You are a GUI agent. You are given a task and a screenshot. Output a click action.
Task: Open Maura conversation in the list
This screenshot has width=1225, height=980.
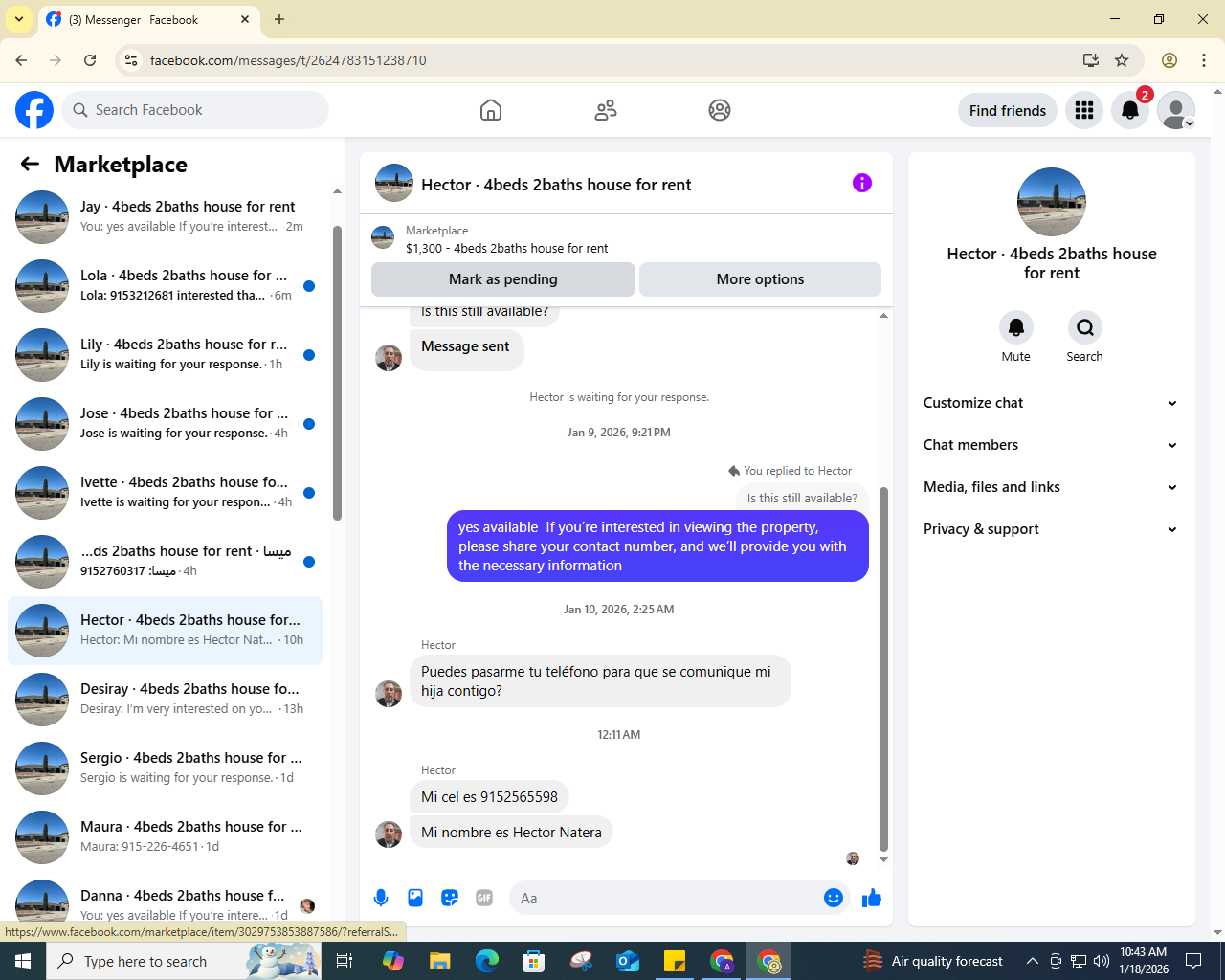point(165,837)
